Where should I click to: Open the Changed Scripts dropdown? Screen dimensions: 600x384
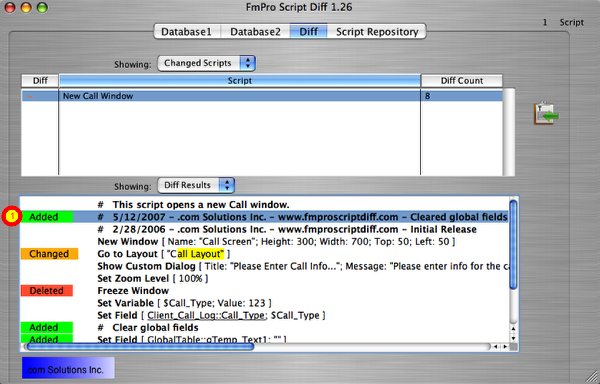[x=207, y=63]
